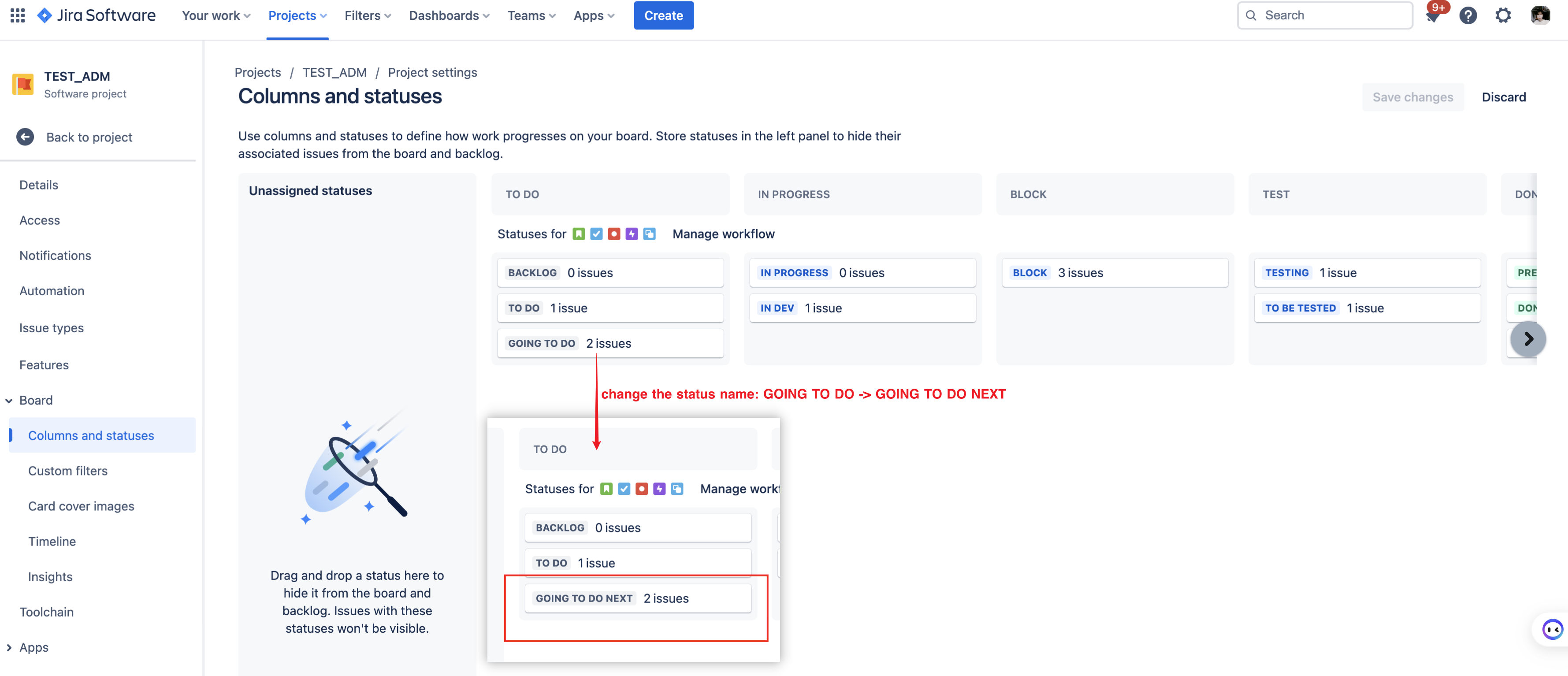This screenshot has height=676, width=1568.
Task: Expand the Apps dropdown in top navigation
Action: 594,16
